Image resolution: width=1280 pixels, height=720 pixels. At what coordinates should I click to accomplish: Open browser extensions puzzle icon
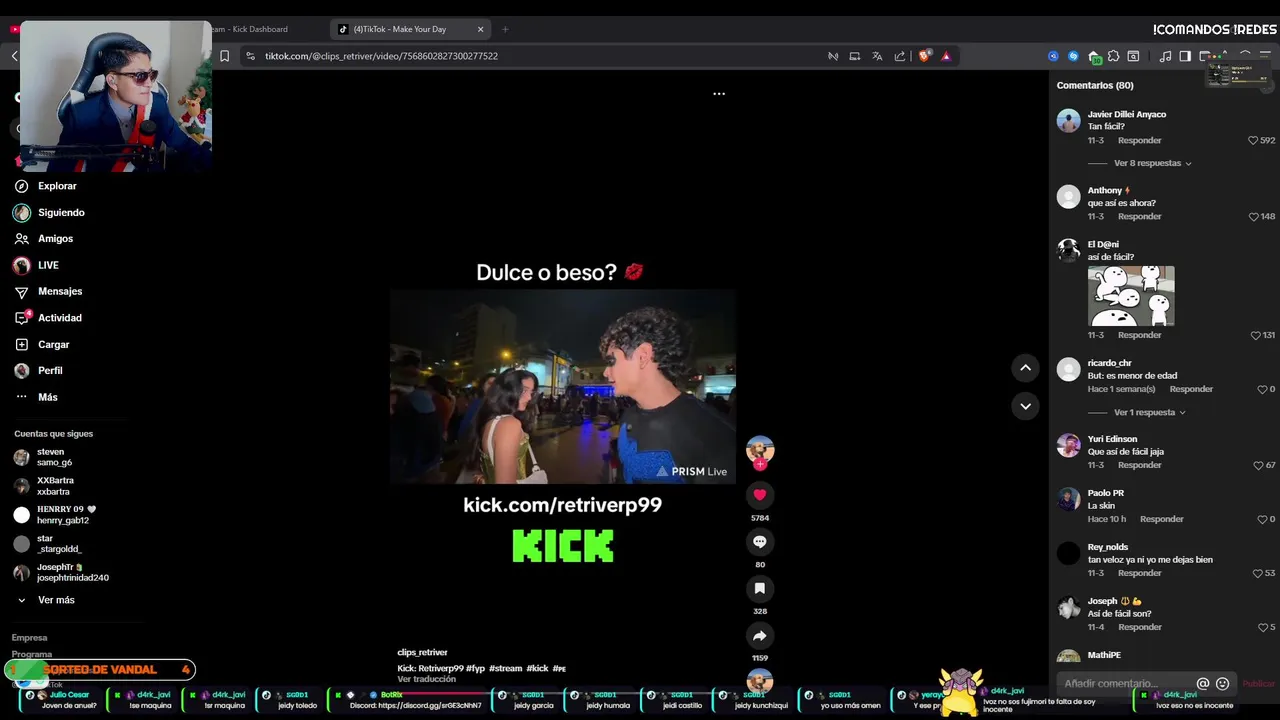(1114, 56)
